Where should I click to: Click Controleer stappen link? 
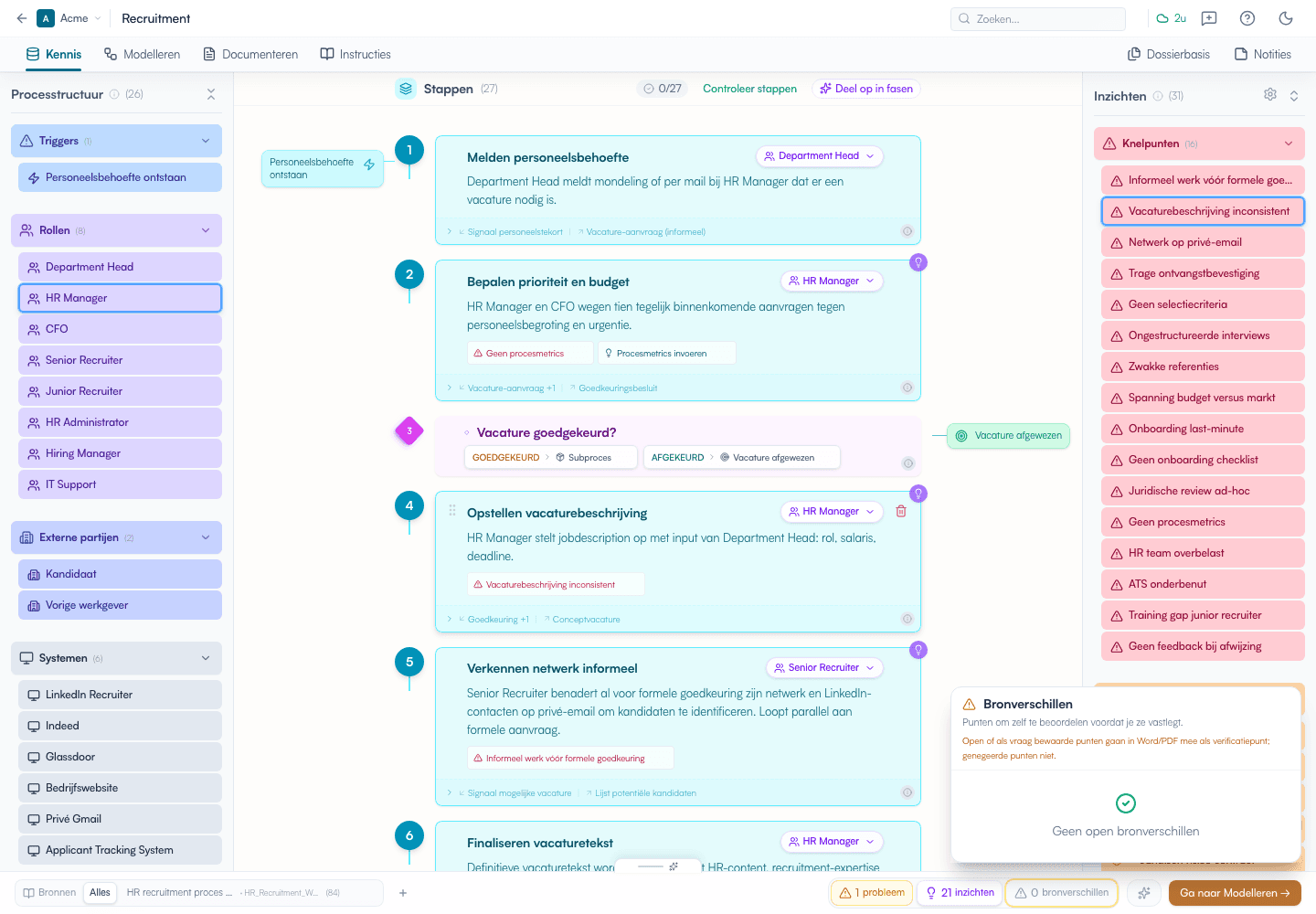(x=749, y=89)
